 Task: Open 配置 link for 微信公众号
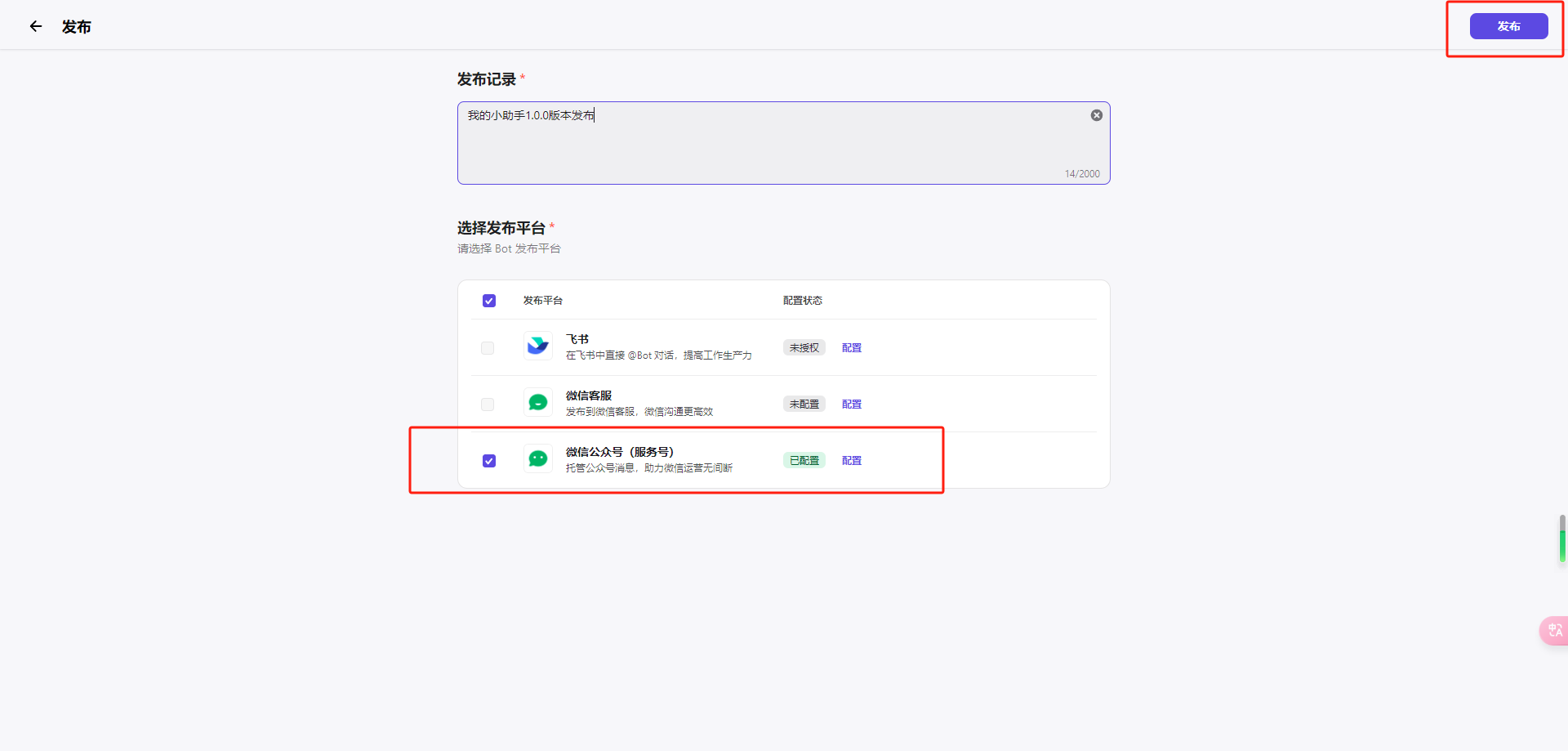pyautogui.click(x=852, y=461)
